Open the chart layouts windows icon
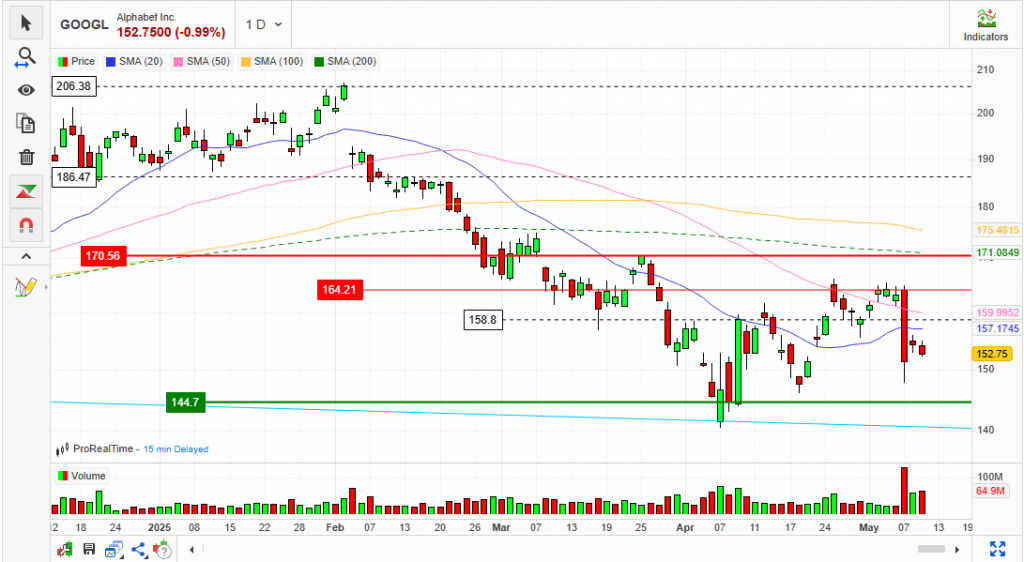 pyautogui.click(x=114, y=550)
